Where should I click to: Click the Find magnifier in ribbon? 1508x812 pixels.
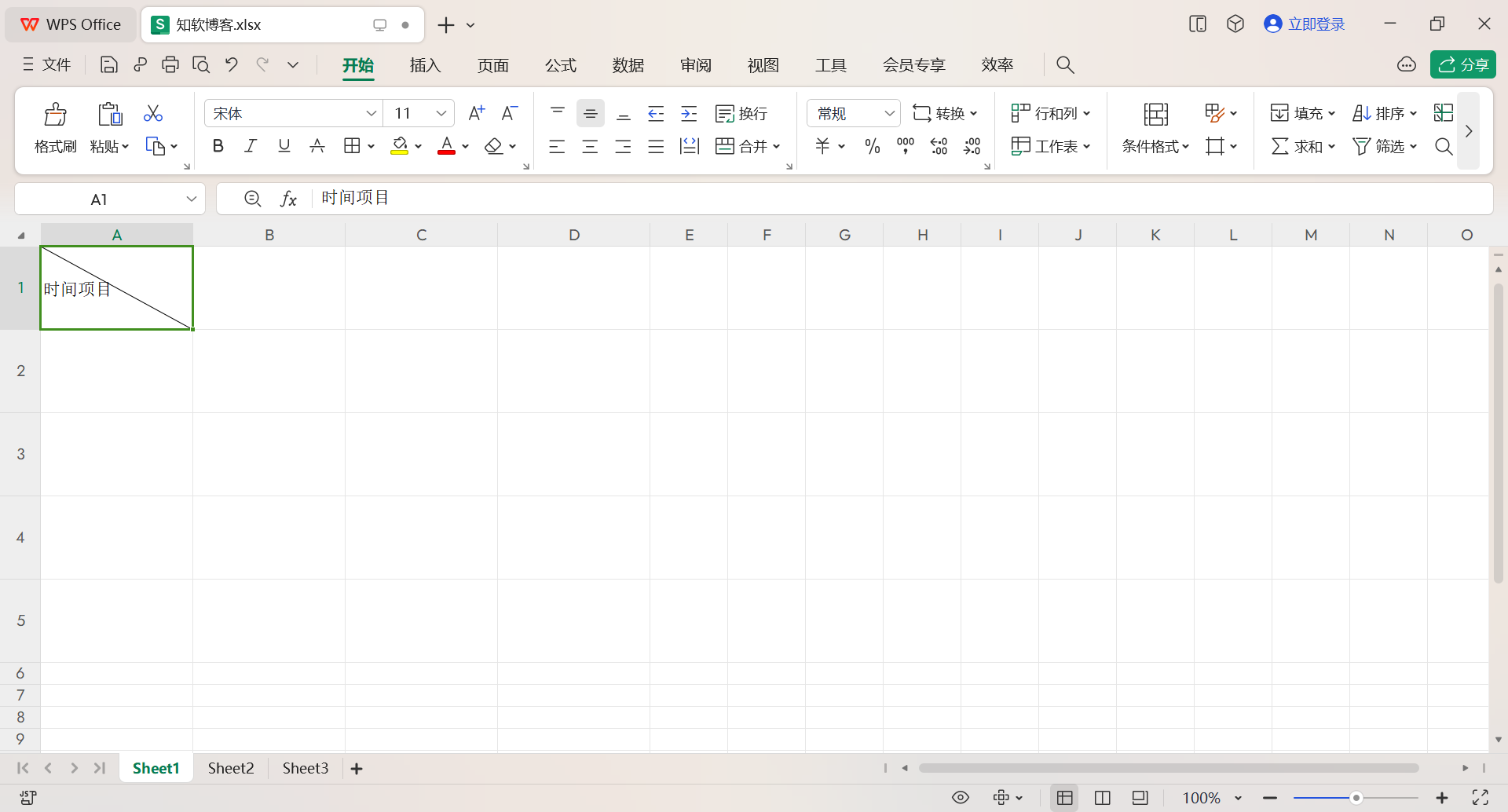point(1444,146)
